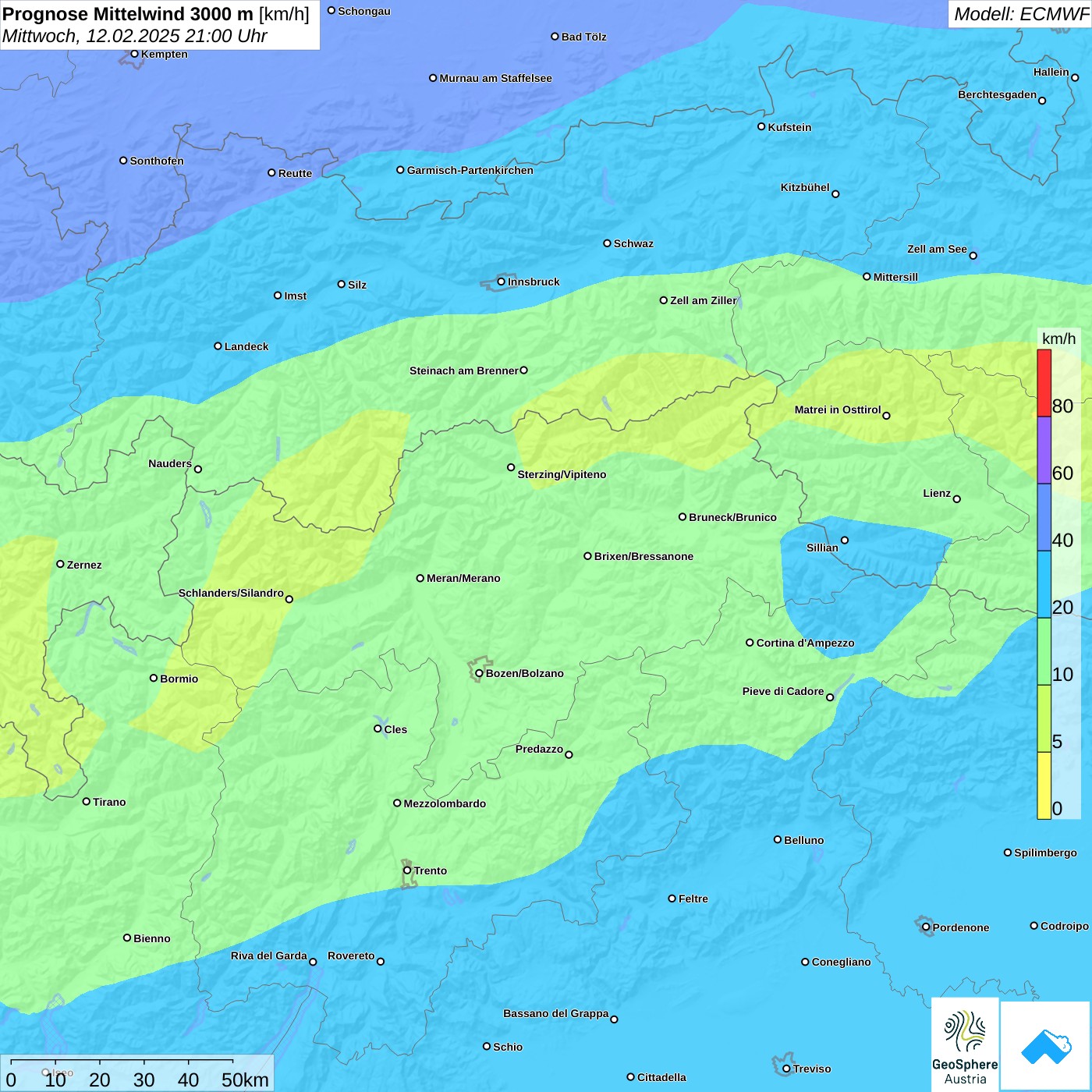This screenshot has width=1092, height=1092.
Task: Click the Landeck location dot
Action: (218, 346)
